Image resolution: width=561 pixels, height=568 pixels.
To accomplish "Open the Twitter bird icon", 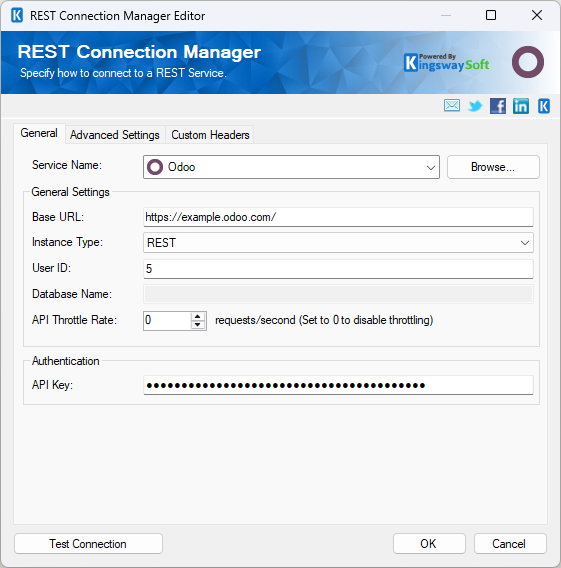I will coord(475,106).
